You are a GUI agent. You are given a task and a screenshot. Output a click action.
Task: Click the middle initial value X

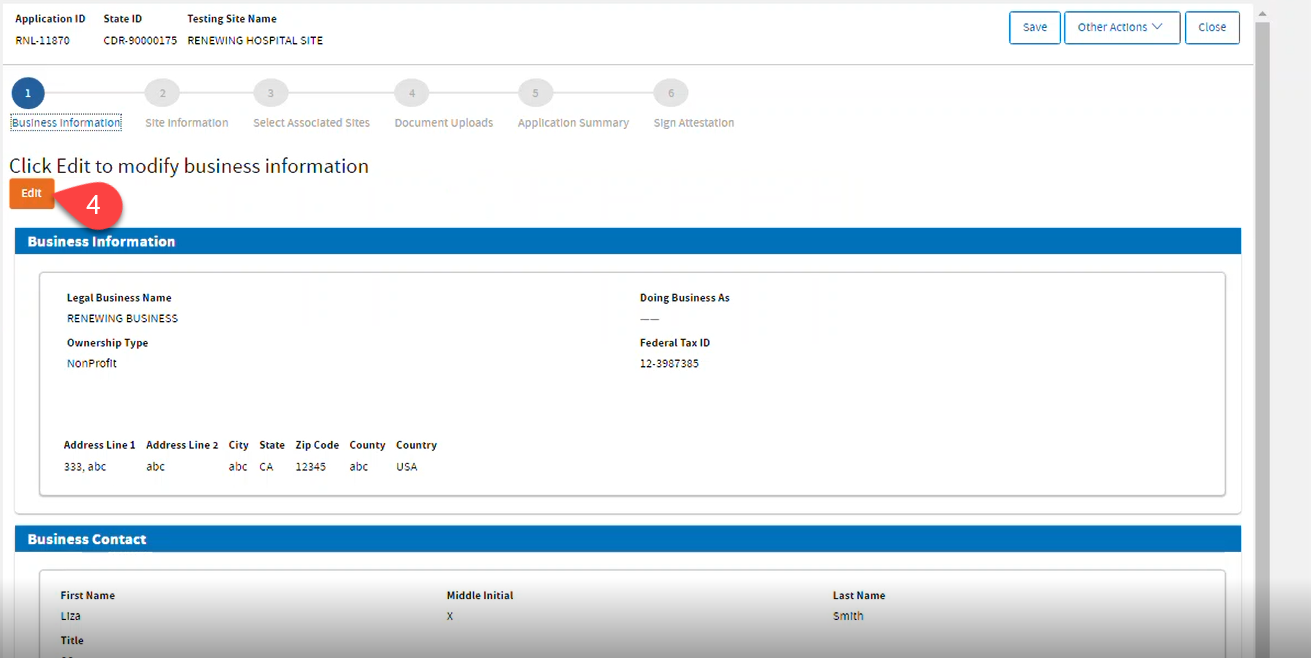tap(450, 617)
